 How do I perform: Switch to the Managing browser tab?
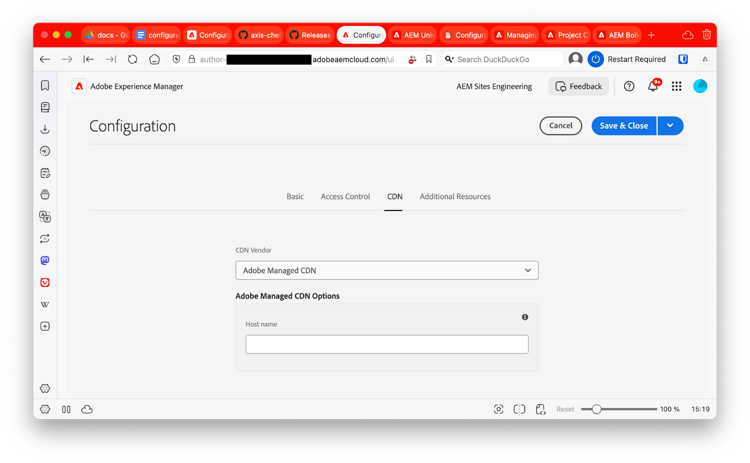(x=515, y=35)
